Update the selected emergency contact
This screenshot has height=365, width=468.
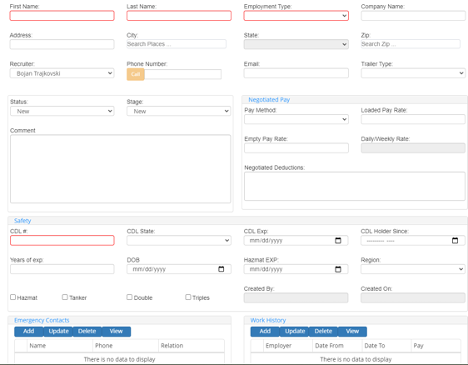point(58,331)
